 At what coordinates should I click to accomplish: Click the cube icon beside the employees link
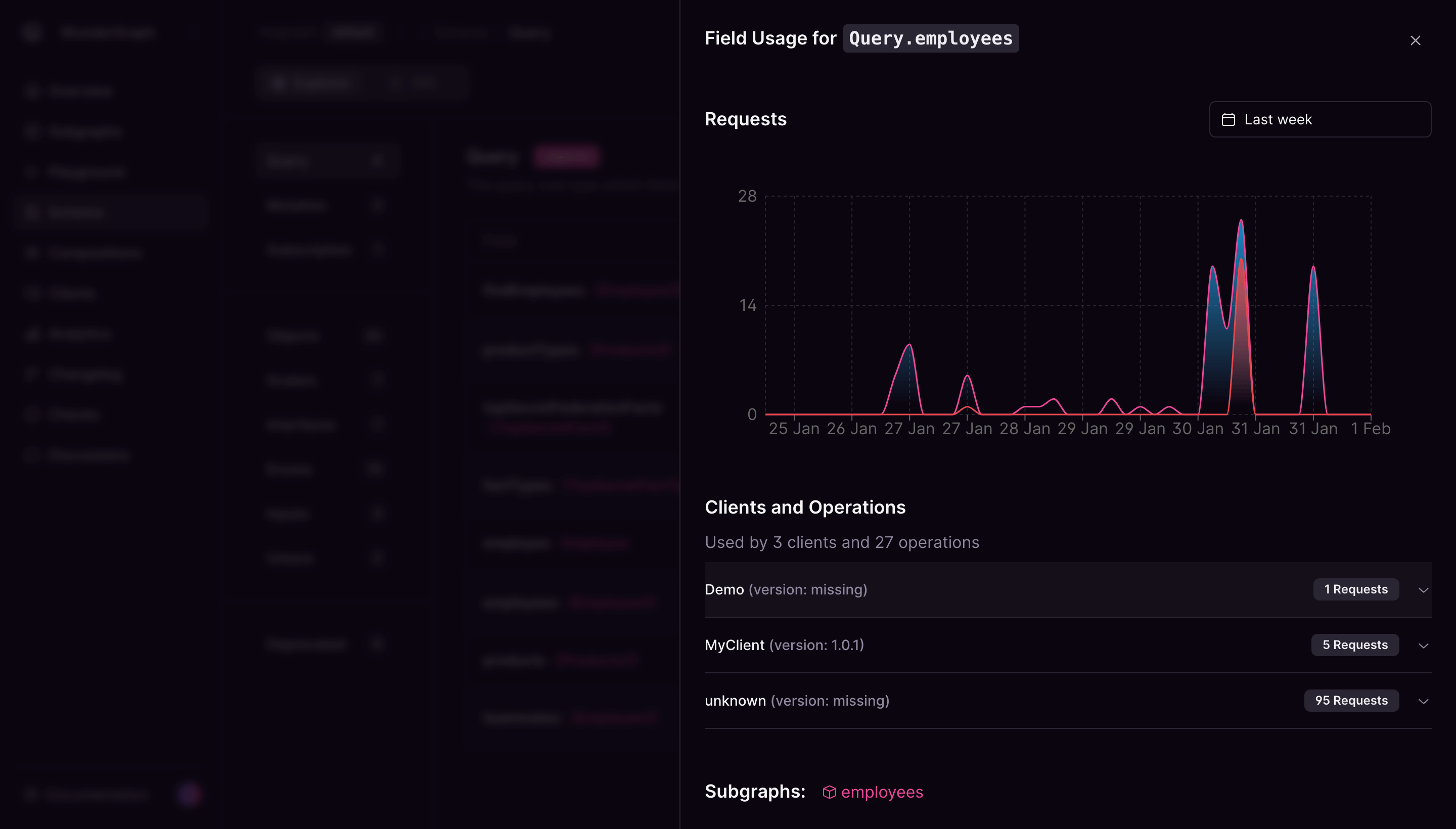(830, 792)
